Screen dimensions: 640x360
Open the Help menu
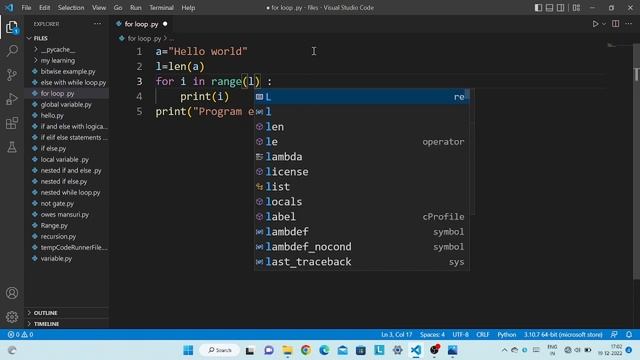click(188, 8)
